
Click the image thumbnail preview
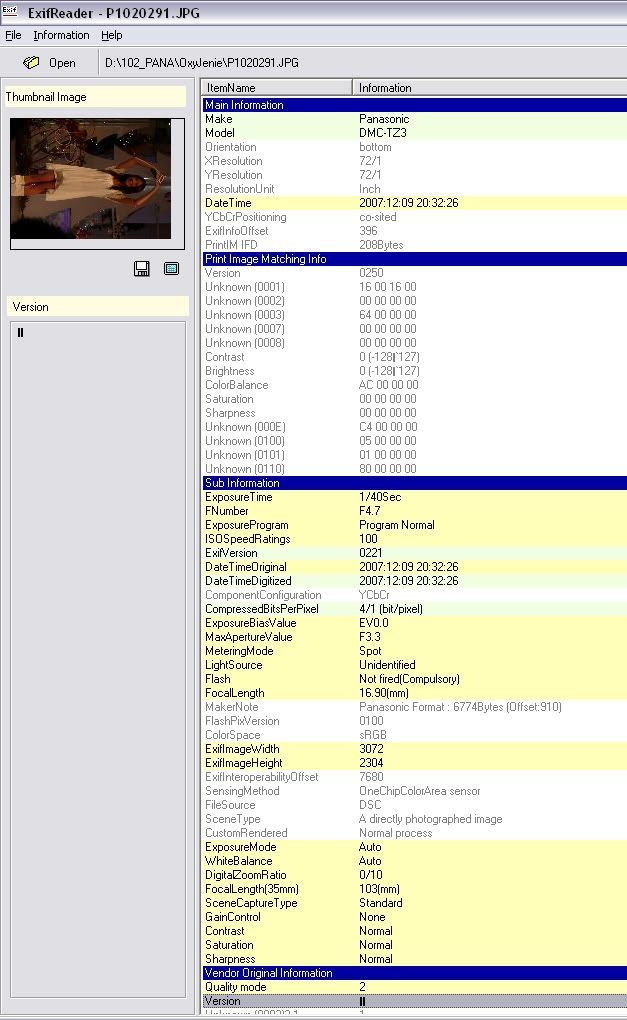coord(91,178)
